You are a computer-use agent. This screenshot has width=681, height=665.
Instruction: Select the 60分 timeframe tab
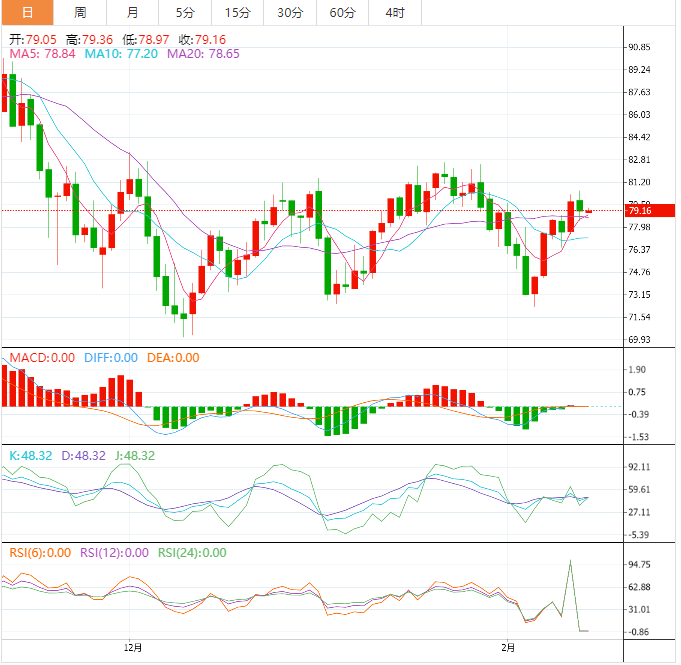click(342, 13)
